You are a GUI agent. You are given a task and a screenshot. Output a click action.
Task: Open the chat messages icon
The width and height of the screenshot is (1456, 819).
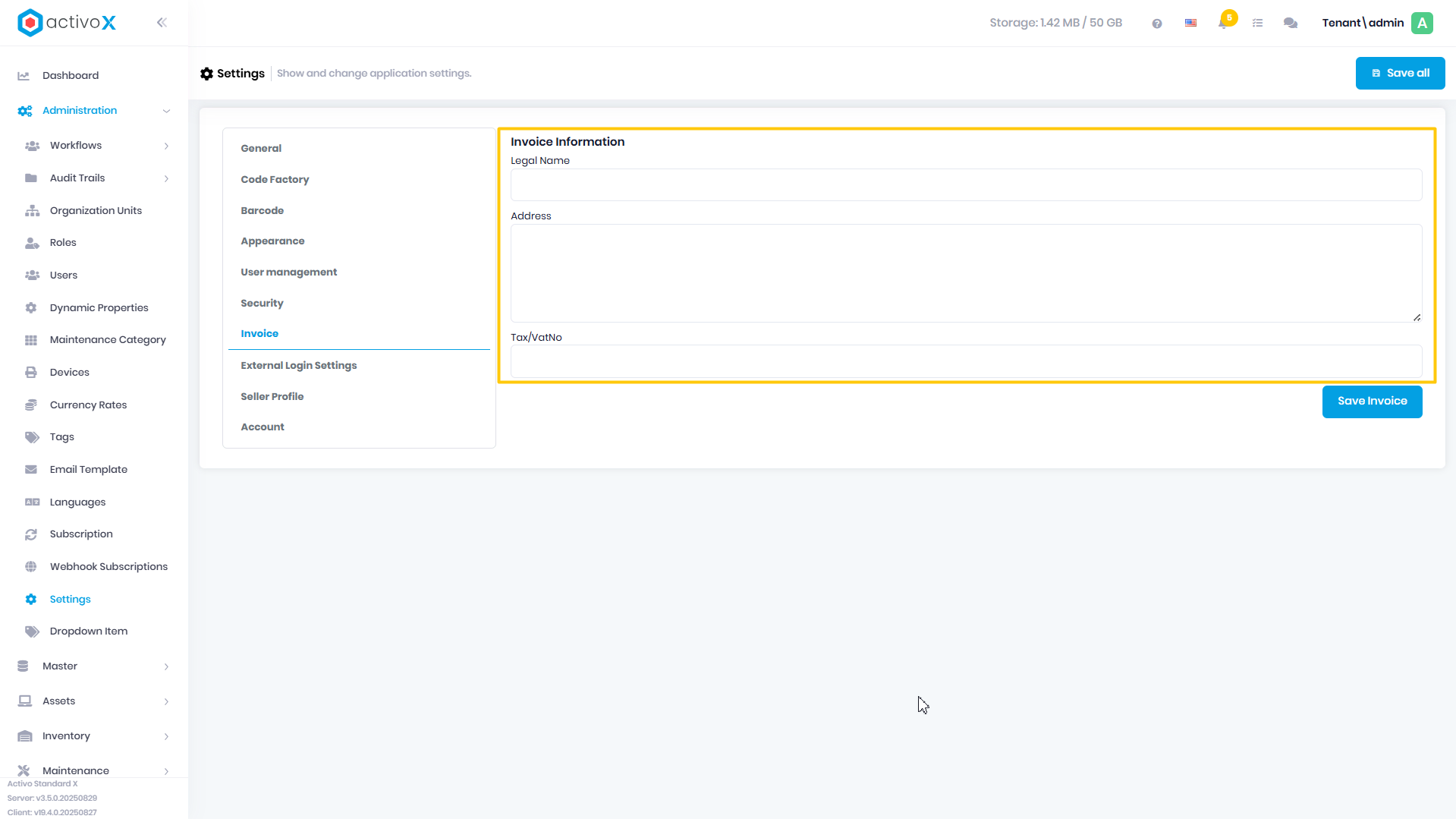[1291, 24]
